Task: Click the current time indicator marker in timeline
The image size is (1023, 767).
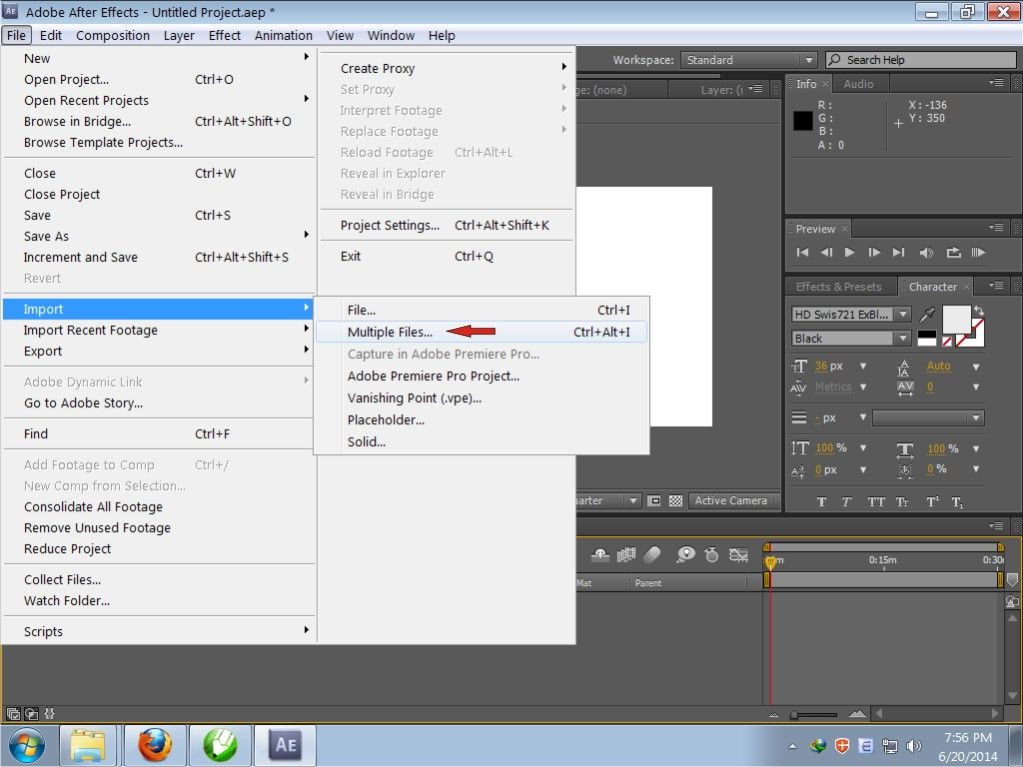Action: (x=770, y=561)
